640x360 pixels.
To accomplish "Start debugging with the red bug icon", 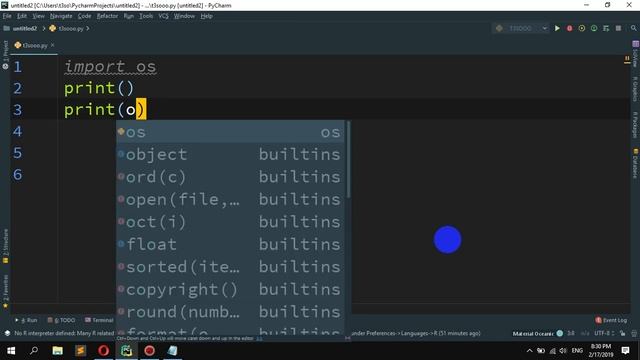I will (569, 28).
